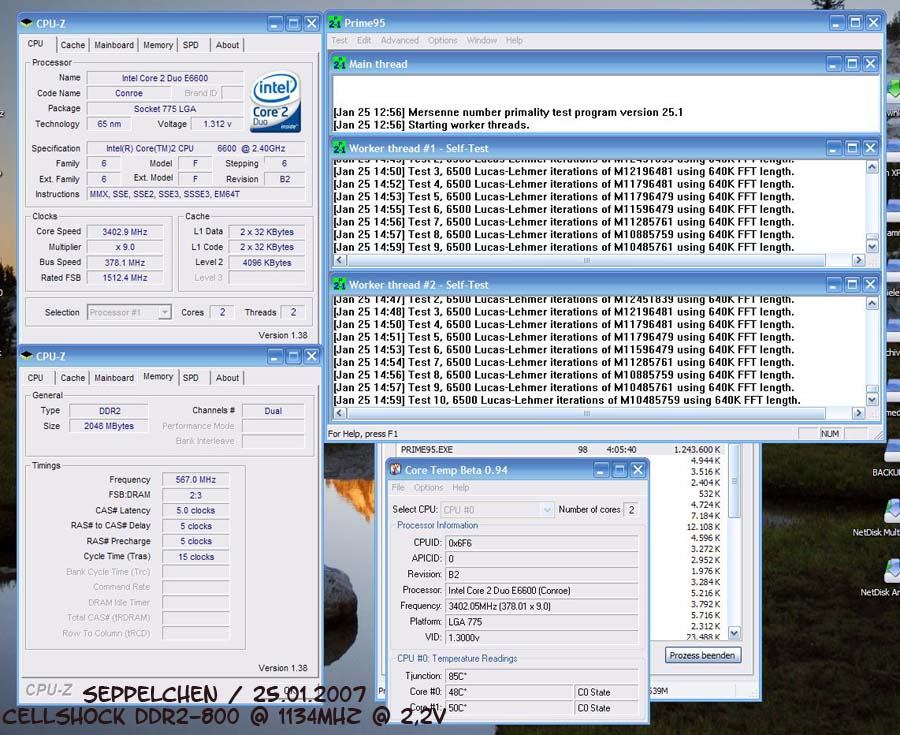This screenshot has width=900, height=735.
Task: Click scroll-up arrow in Worker thread #1 log
Action: [872, 167]
